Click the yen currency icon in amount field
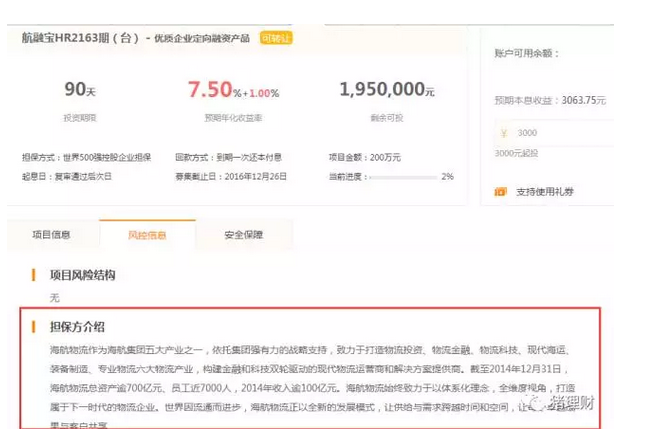 pos(503,133)
